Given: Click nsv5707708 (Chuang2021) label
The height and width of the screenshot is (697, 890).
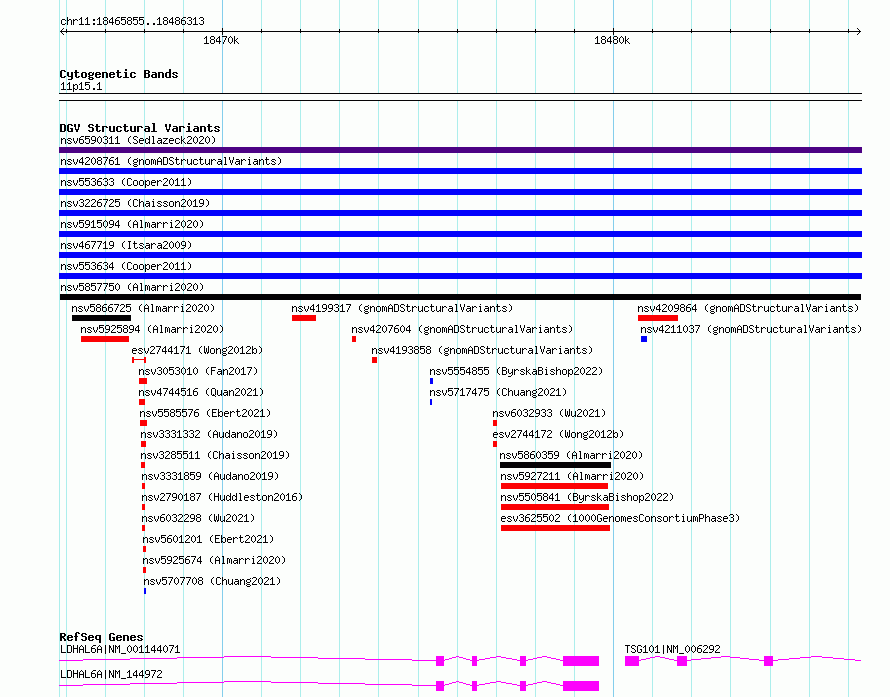Looking at the screenshot, I should click(212, 581).
